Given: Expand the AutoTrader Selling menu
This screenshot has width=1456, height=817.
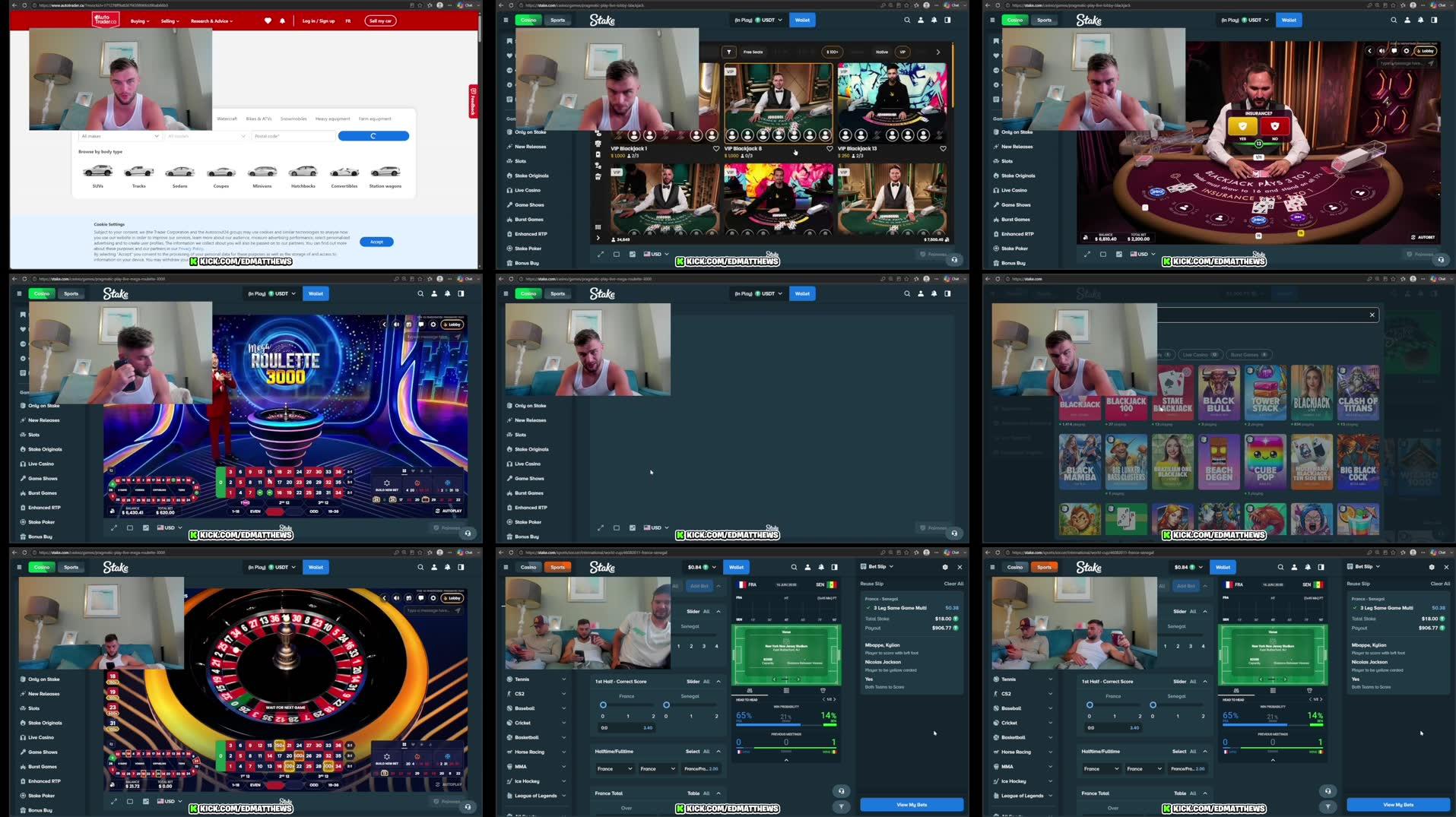Looking at the screenshot, I should click(x=170, y=21).
